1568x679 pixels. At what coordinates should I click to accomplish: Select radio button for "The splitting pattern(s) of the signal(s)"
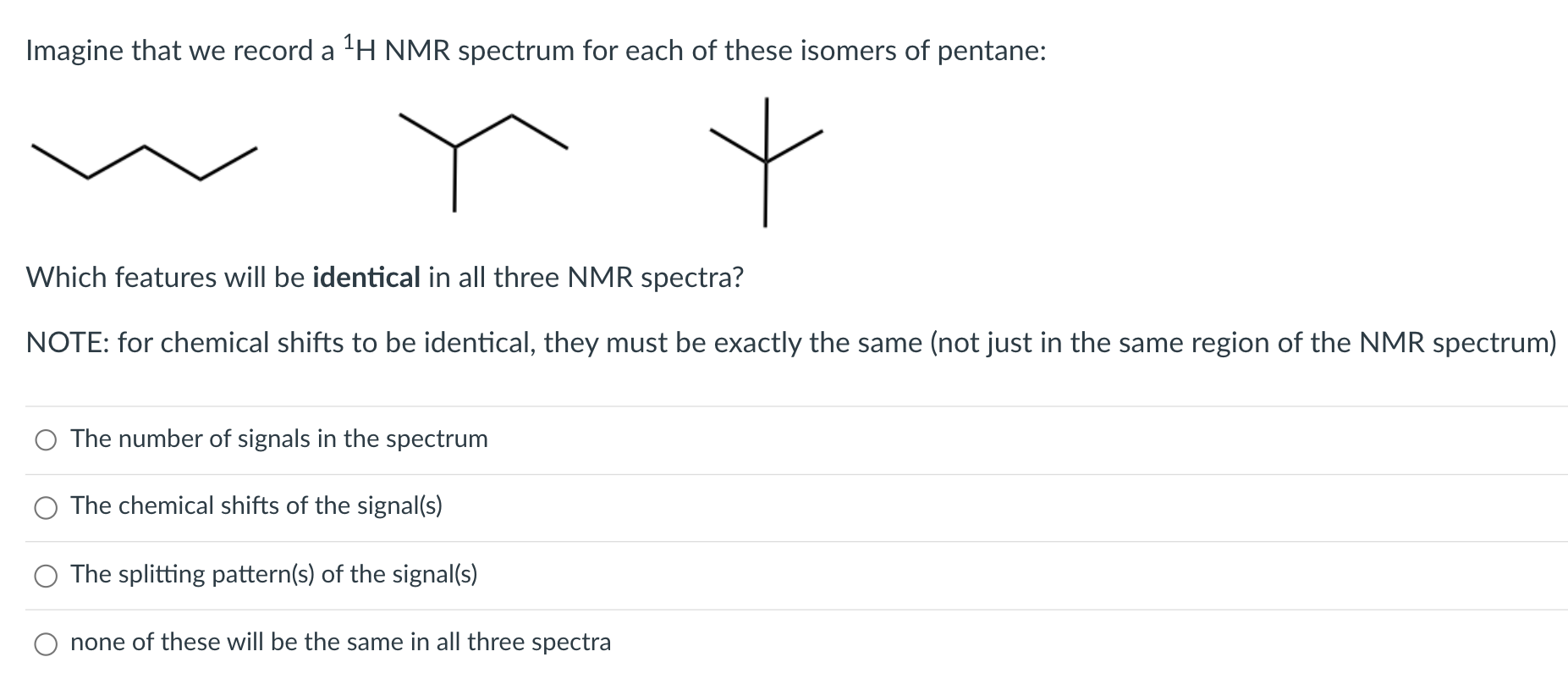[47, 575]
